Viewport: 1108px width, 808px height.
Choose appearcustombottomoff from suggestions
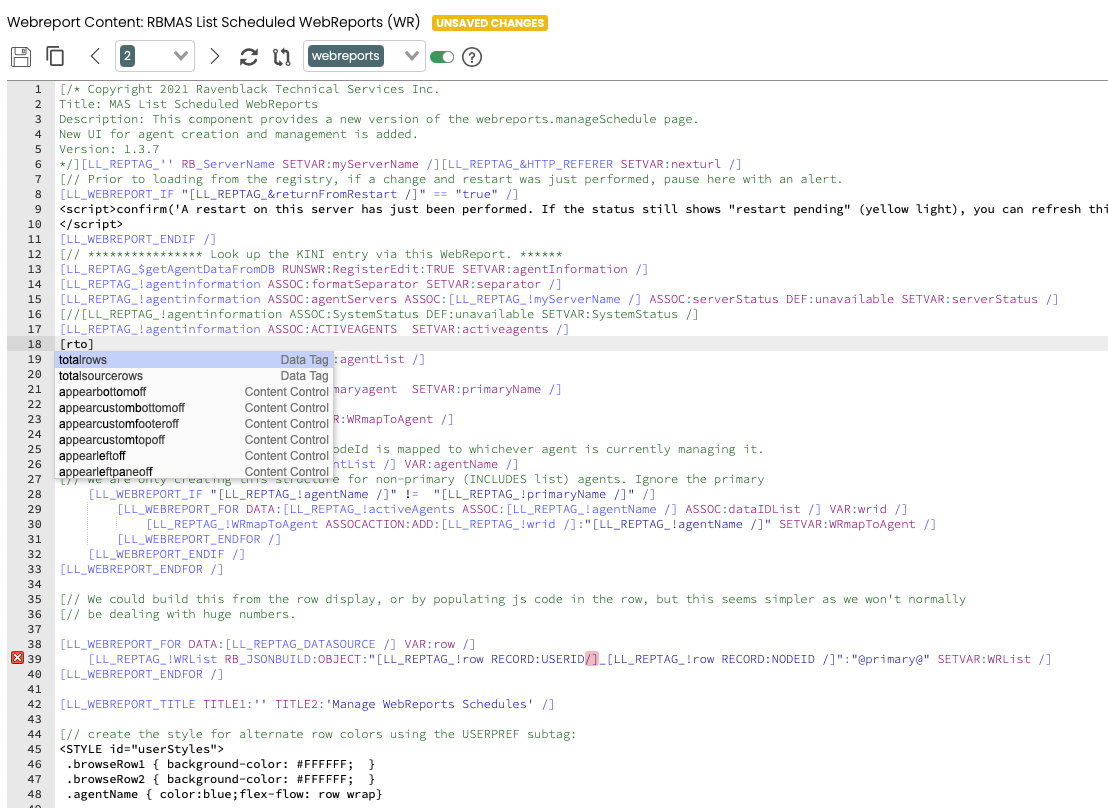click(x=194, y=408)
